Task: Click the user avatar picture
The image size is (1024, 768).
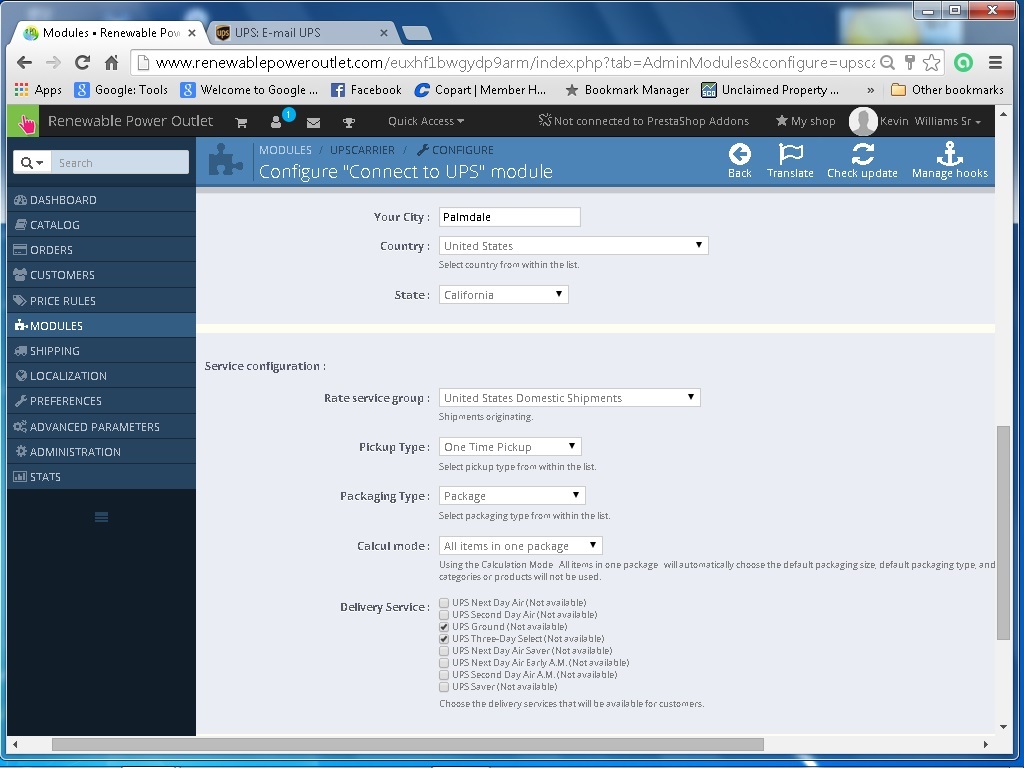Action: coord(863,121)
